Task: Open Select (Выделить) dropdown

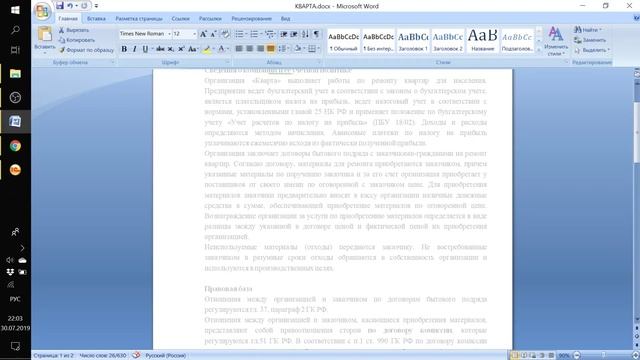Action: (591, 50)
